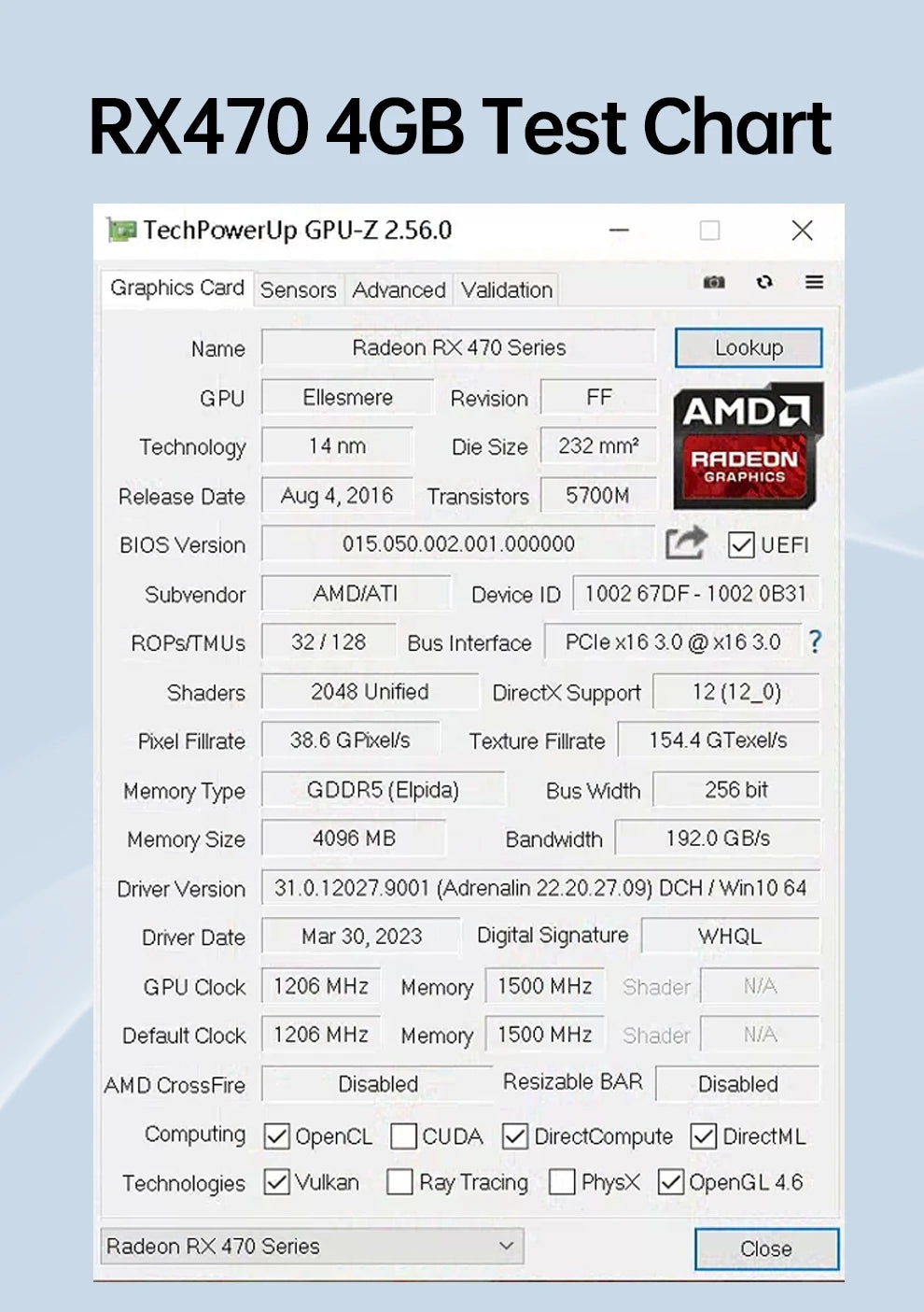Open the Radeon RX 470 Series GPU dropdown

pyautogui.click(x=312, y=1247)
